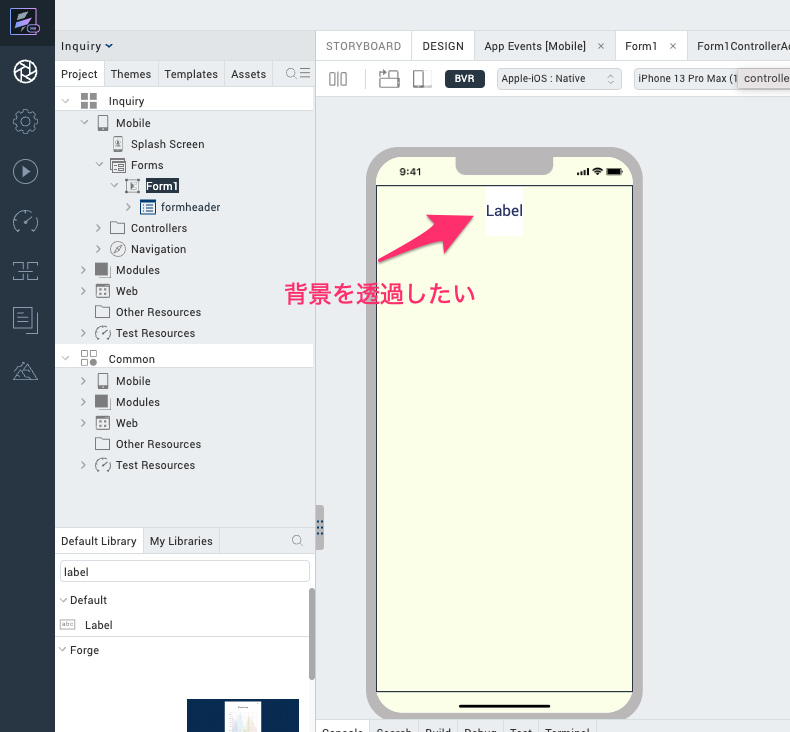Click the library search magnifier icon
Image resolution: width=790 pixels, height=732 pixels.
[x=297, y=541]
